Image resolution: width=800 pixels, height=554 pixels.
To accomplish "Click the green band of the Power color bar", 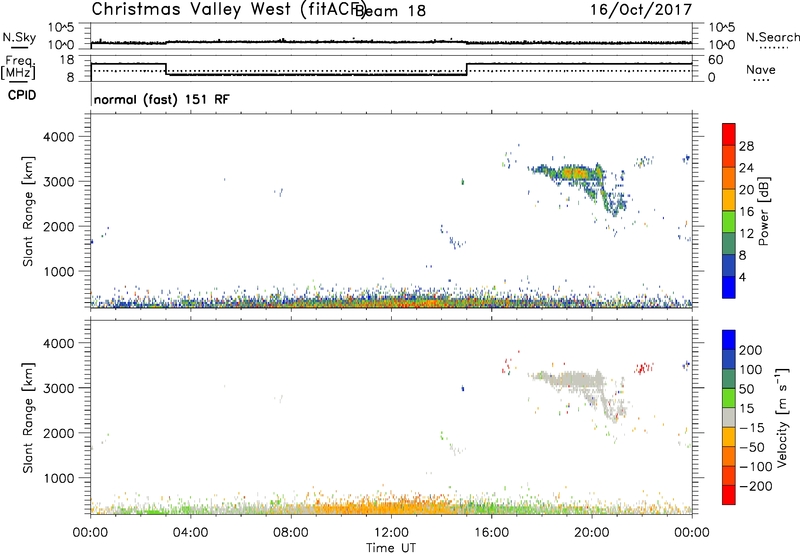I will coord(729,222).
